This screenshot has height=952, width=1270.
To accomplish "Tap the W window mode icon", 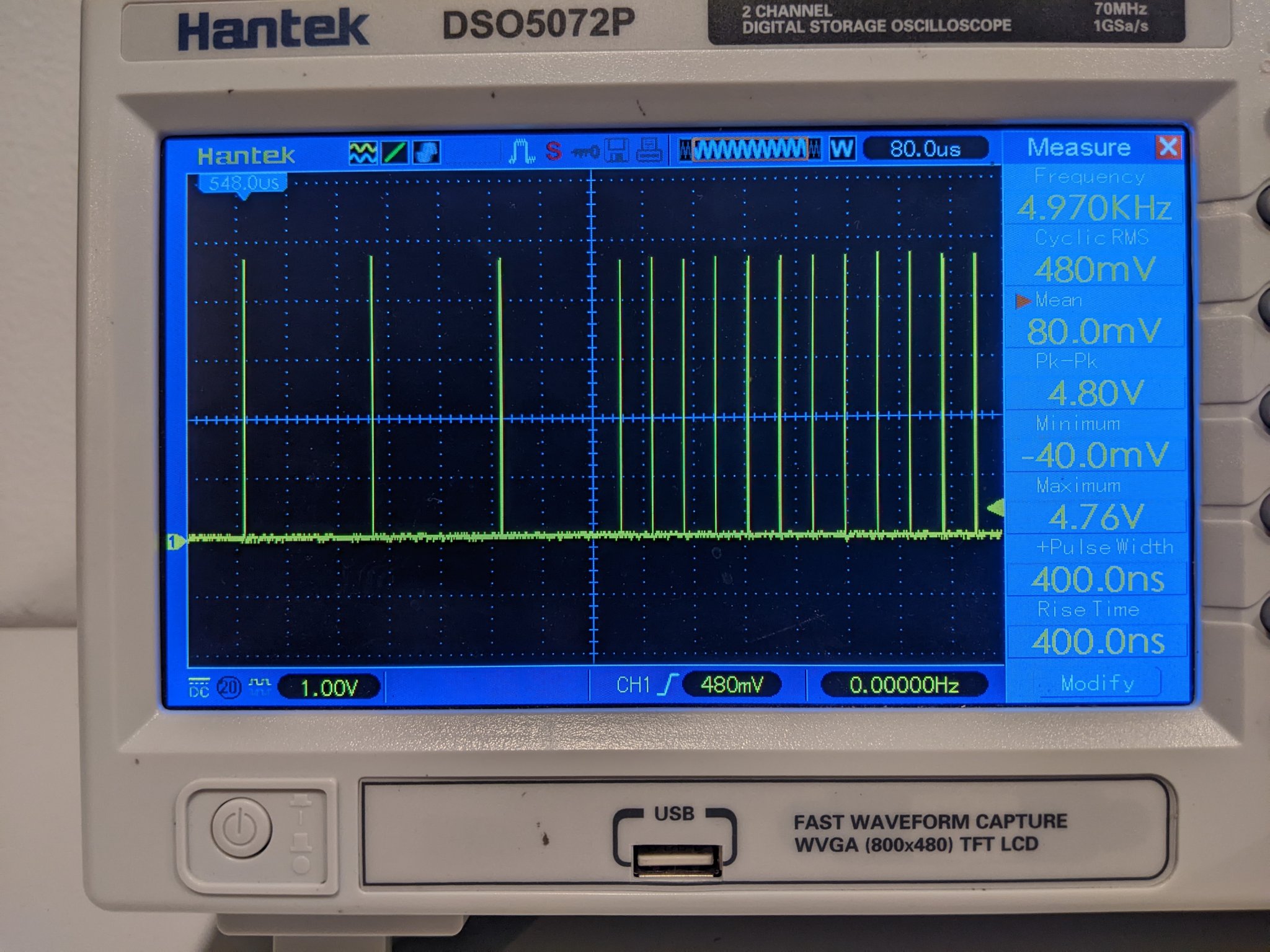I will click(841, 149).
